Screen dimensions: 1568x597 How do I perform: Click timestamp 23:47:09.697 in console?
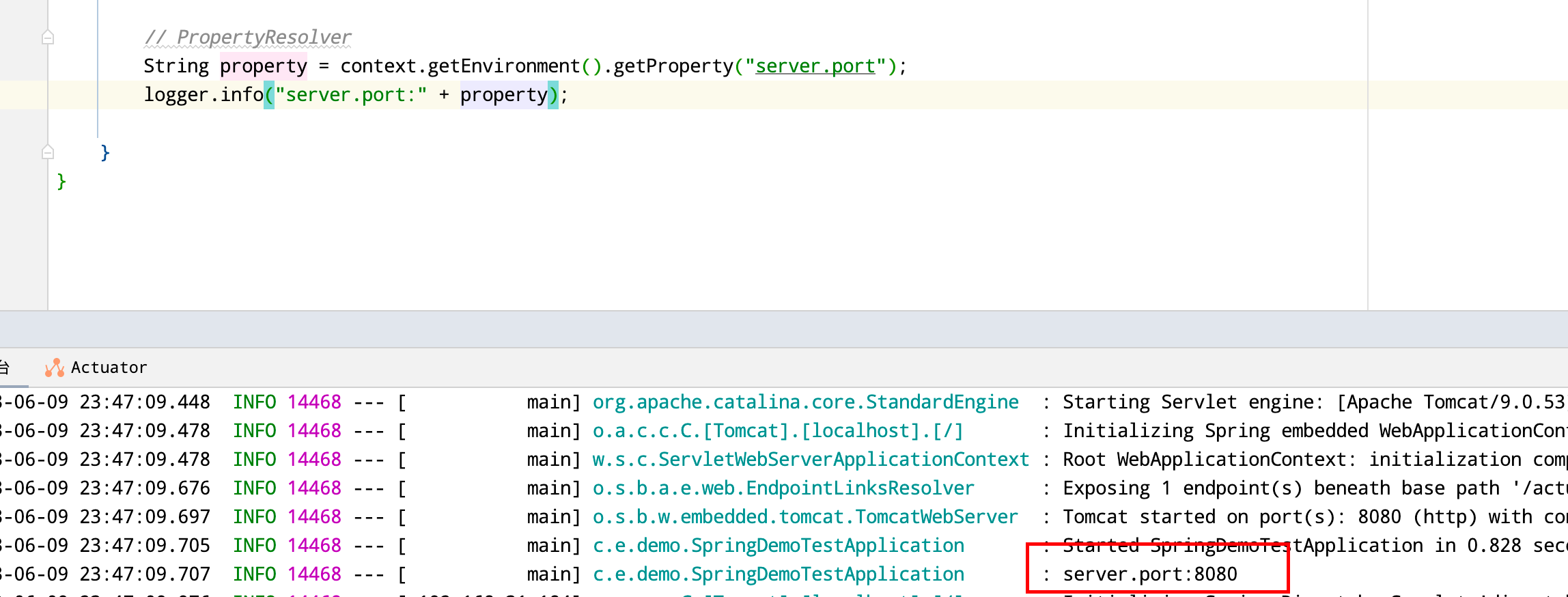(x=145, y=517)
